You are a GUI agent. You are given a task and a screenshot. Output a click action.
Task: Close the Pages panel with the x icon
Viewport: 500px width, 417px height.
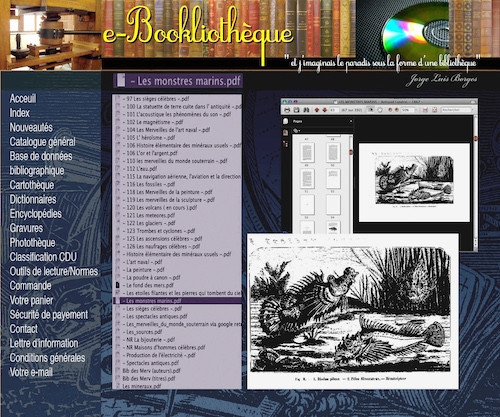click(x=351, y=121)
